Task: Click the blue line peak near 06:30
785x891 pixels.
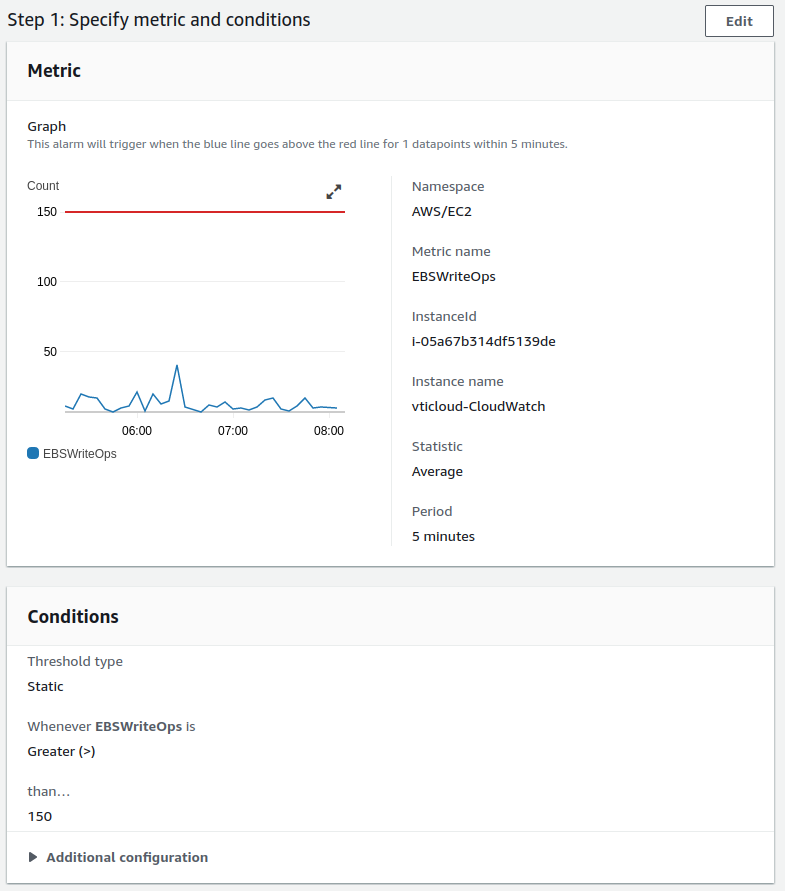Action: tap(177, 366)
